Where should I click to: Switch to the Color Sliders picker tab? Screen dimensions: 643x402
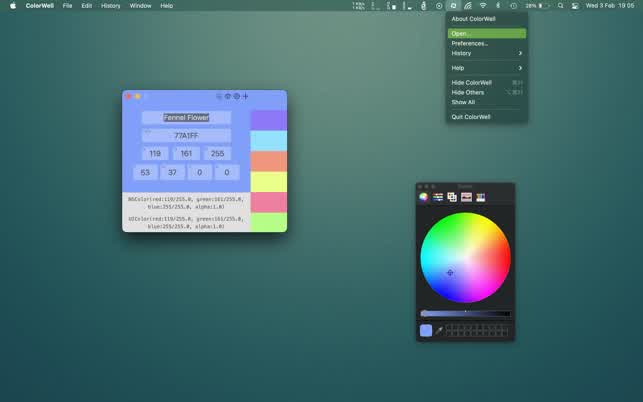438,197
